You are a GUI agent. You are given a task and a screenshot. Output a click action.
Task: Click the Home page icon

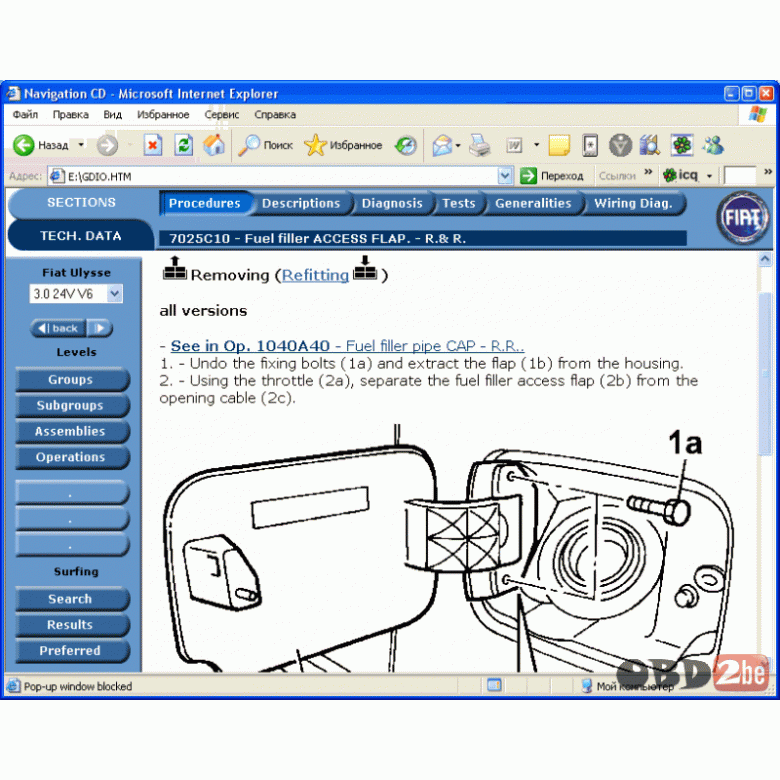214,145
